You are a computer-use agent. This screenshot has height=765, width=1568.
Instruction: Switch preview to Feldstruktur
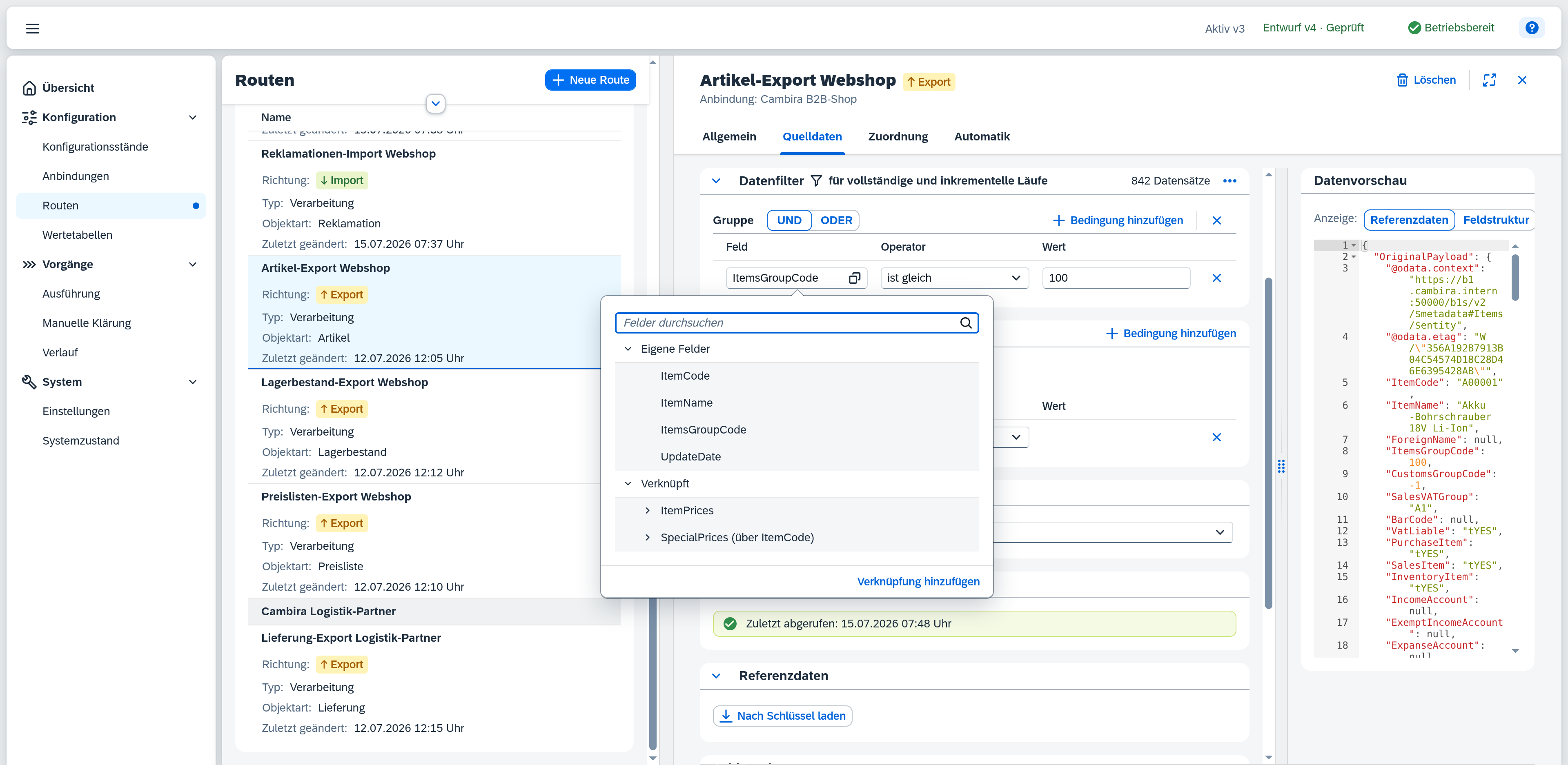coord(1496,220)
